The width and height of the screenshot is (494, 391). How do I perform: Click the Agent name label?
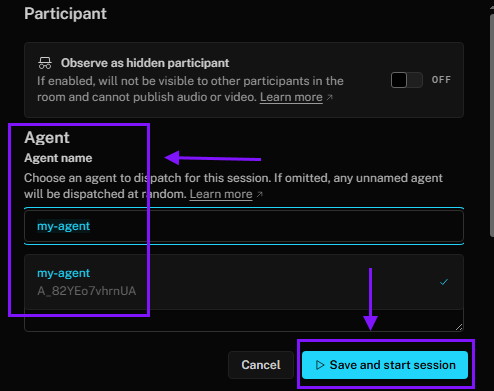click(x=58, y=158)
